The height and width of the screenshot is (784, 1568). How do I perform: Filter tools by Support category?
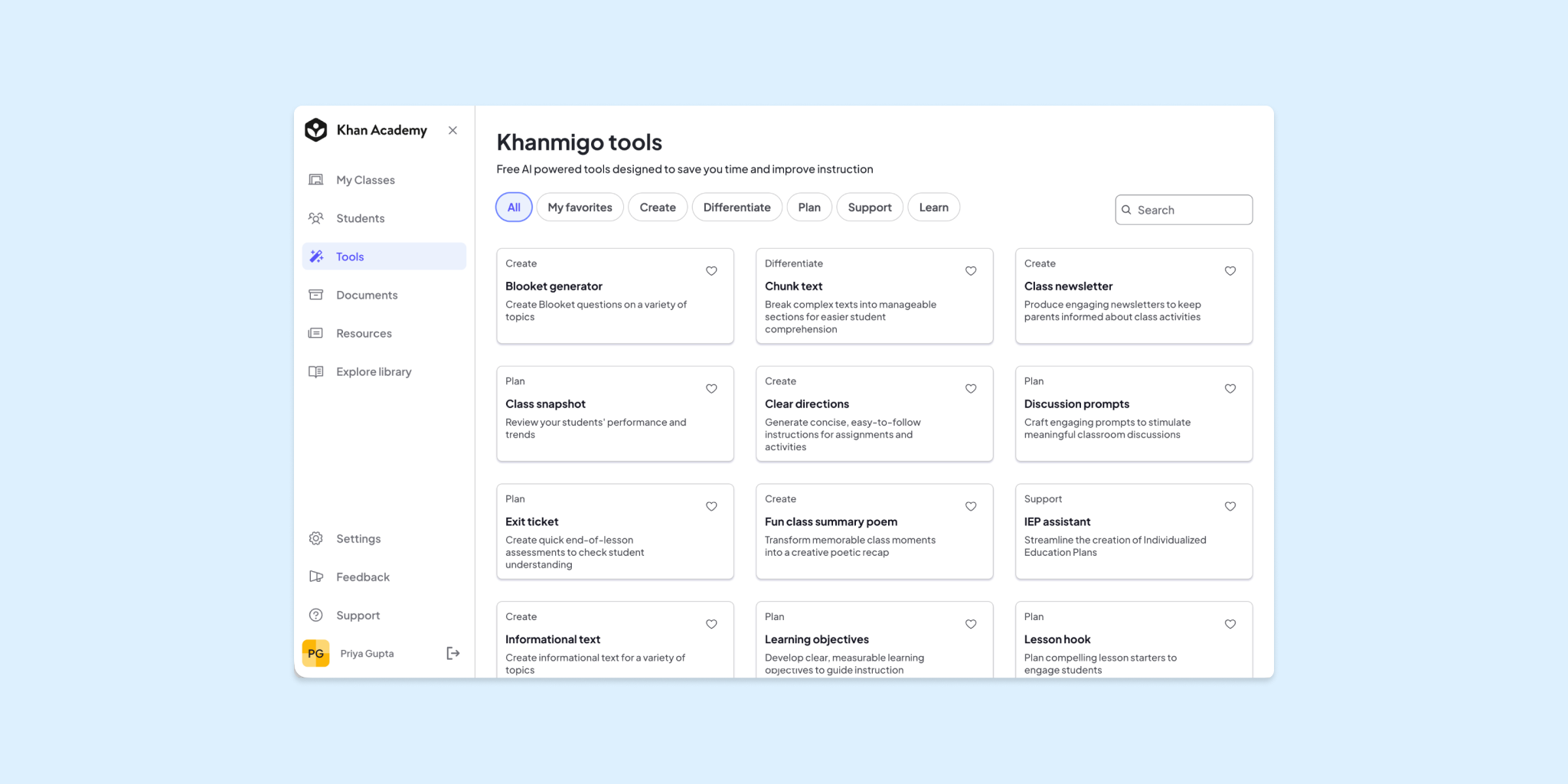click(870, 207)
